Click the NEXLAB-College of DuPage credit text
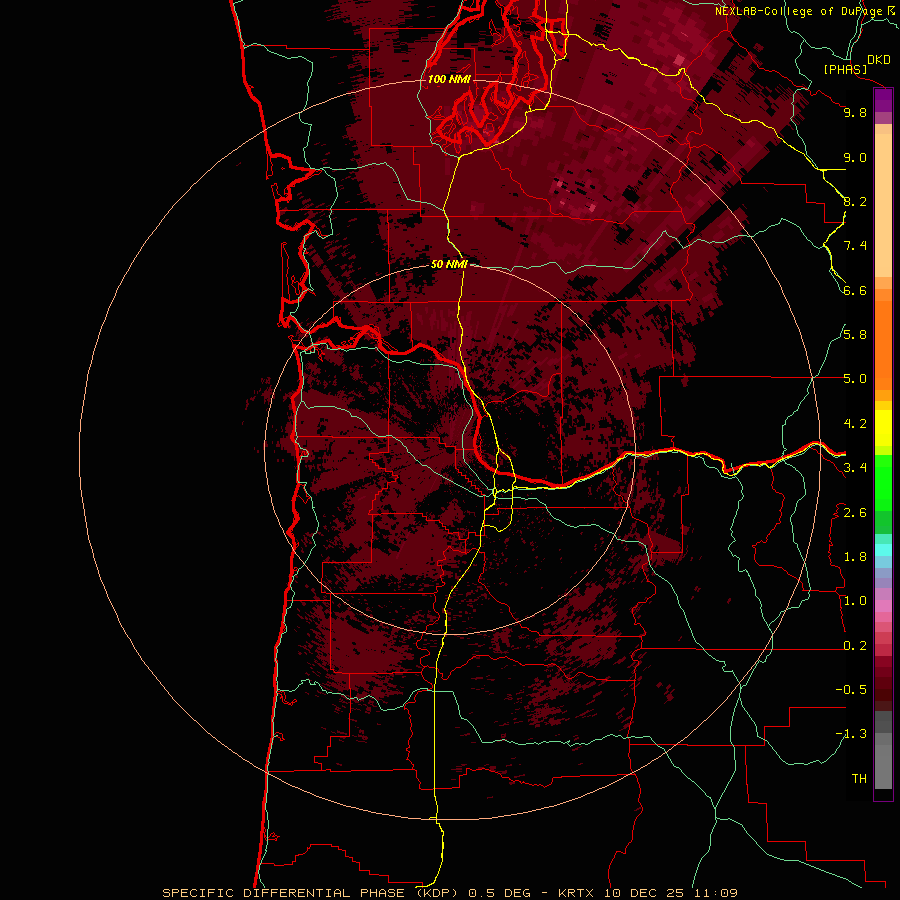900x900 pixels. pyautogui.click(x=800, y=11)
